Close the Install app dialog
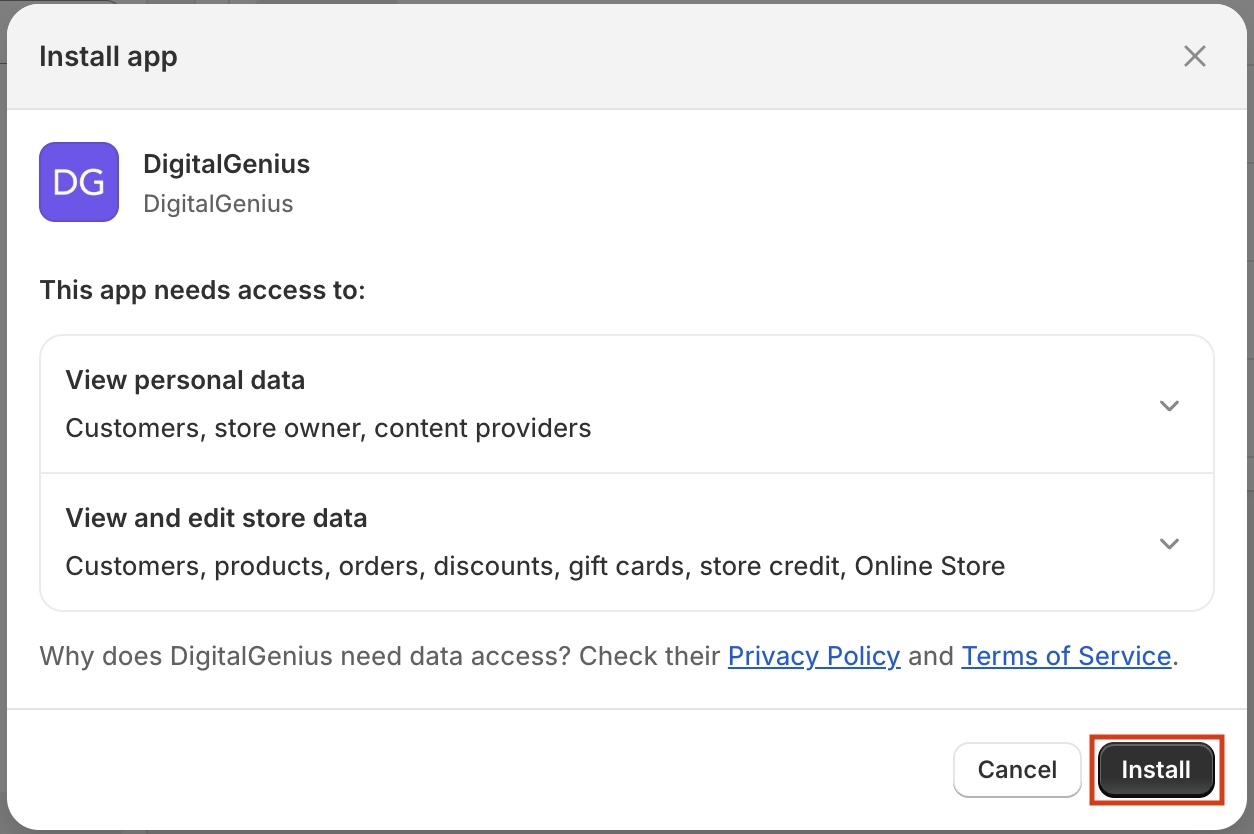Image resolution: width=1254 pixels, height=834 pixels. (x=1194, y=56)
